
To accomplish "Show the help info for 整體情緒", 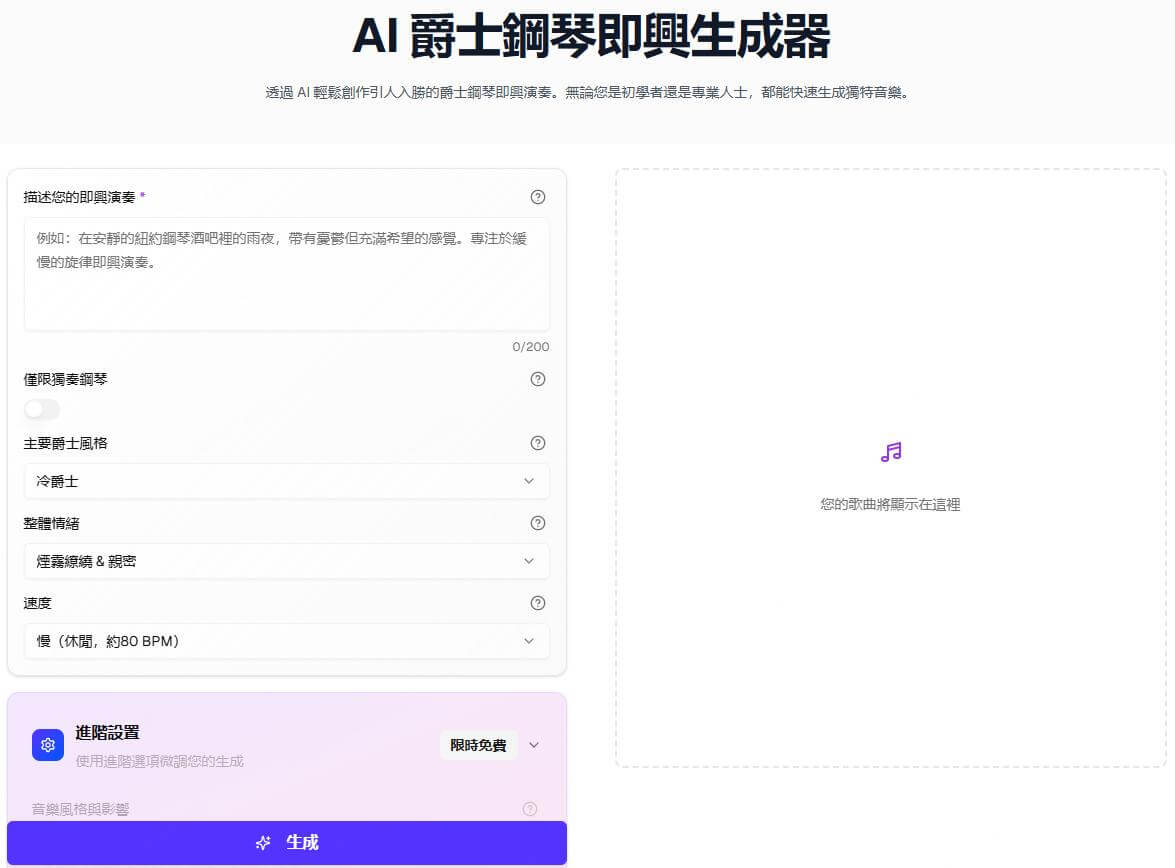I will point(538,523).
